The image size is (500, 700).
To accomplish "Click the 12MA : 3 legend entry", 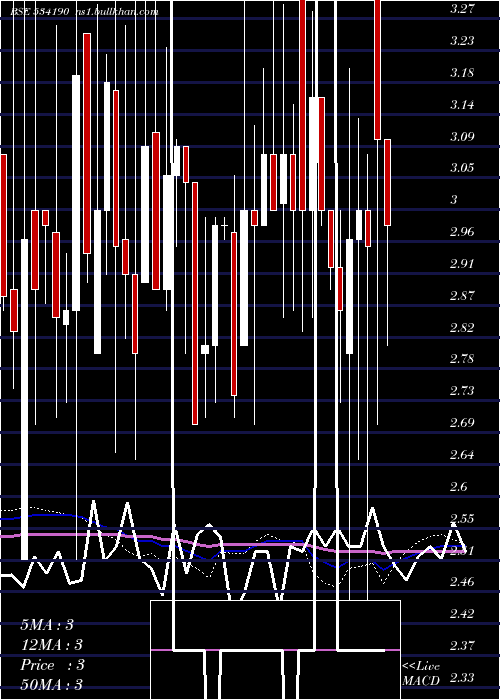I will point(51,645).
